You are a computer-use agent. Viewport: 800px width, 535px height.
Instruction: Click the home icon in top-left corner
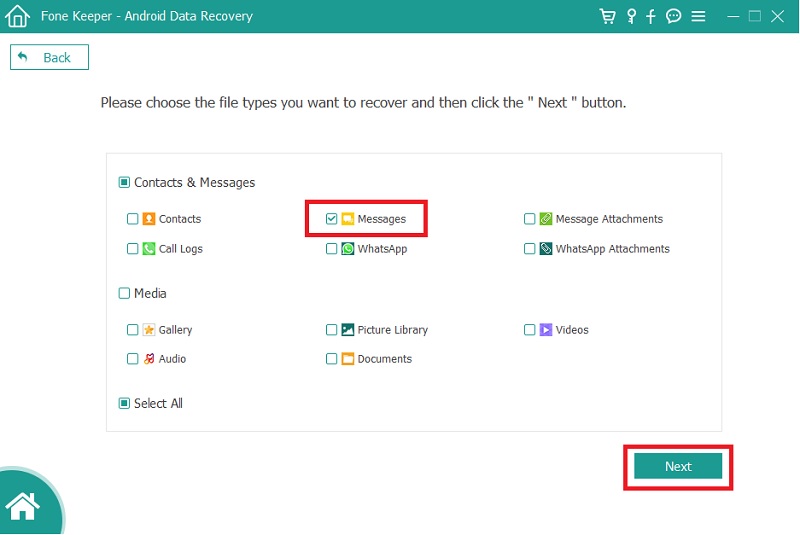click(x=18, y=16)
